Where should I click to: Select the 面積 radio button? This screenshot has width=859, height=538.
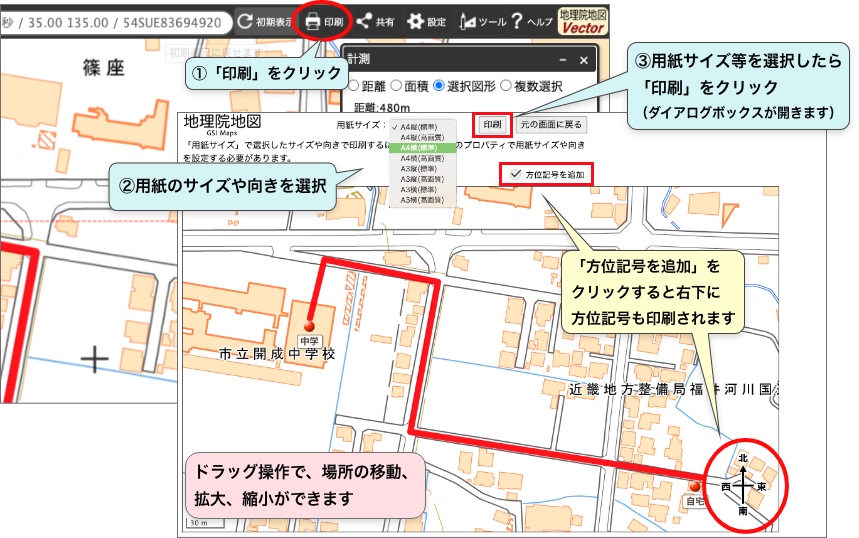click(x=397, y=87)
